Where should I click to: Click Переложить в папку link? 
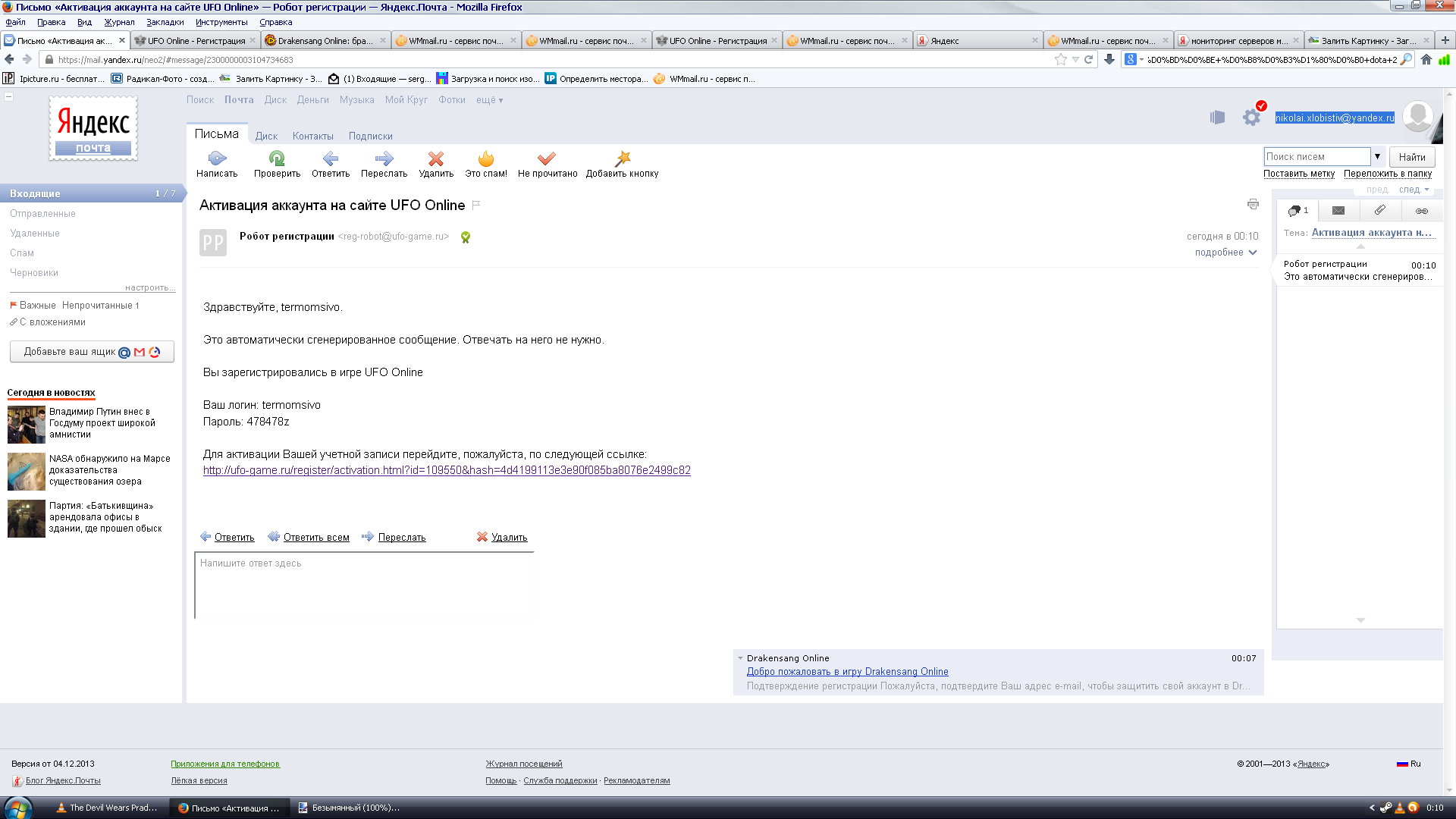1388,174
